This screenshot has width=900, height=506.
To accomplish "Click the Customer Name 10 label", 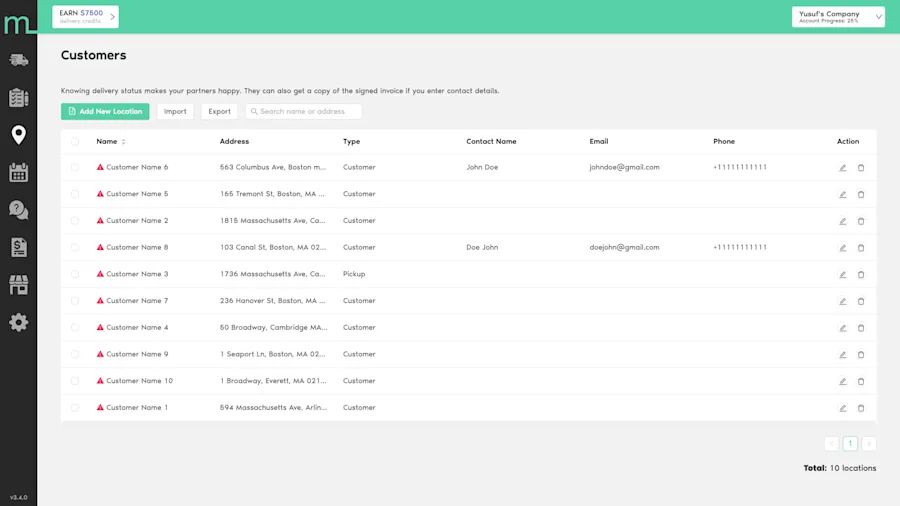I will 139,380.
